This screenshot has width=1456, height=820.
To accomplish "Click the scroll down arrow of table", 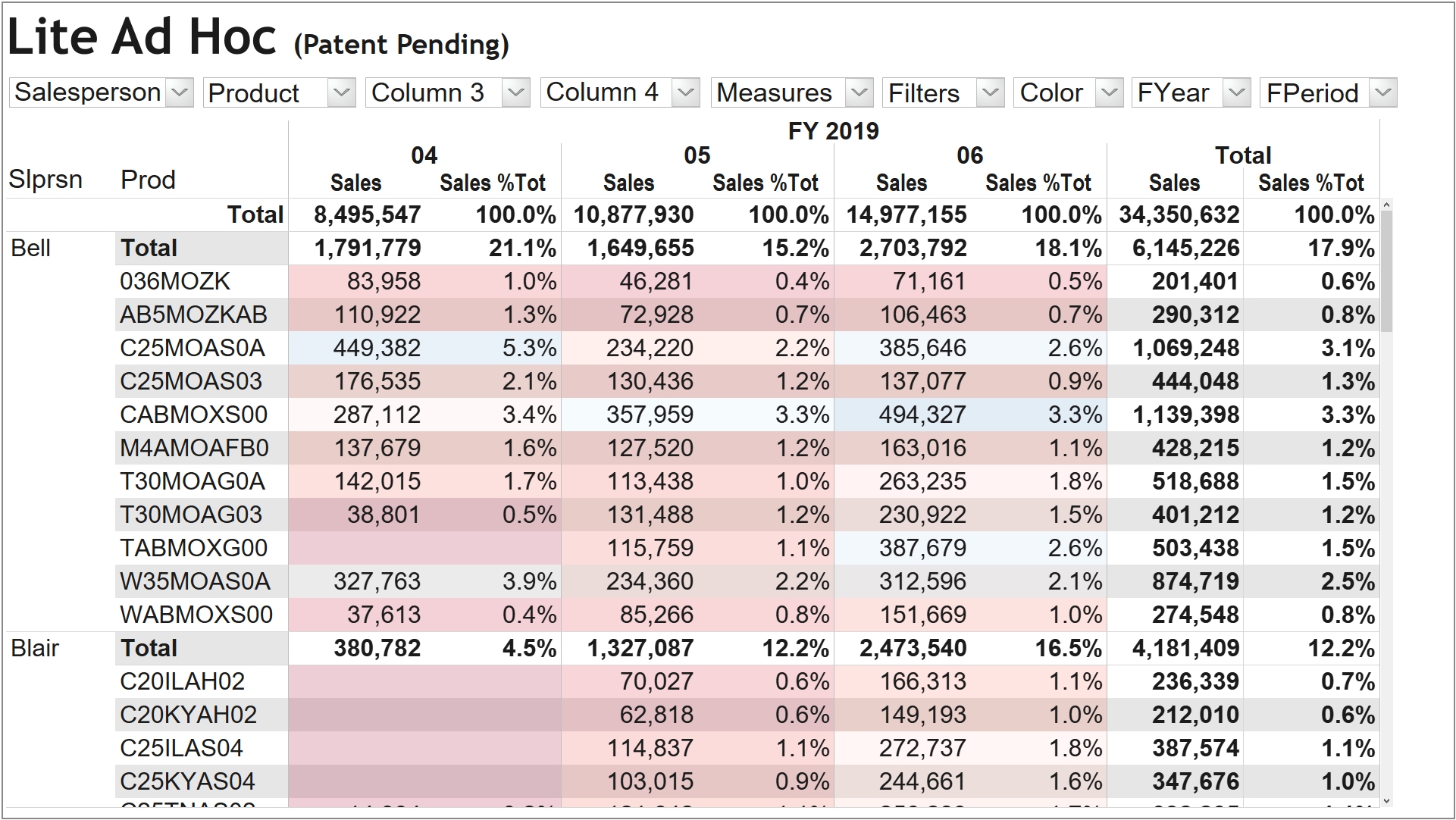I will pos(1386,801).
